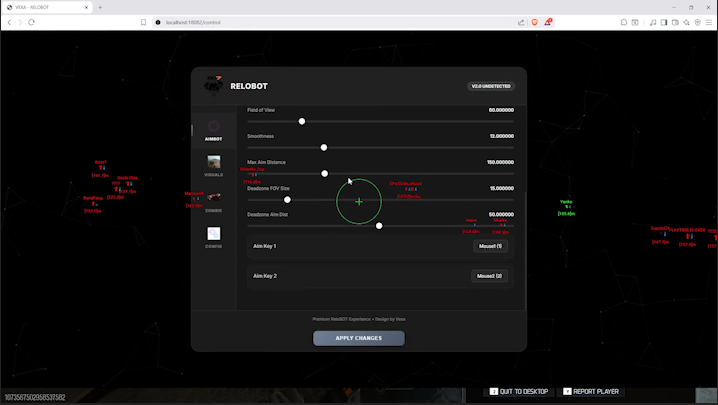Open the Config sidebar section
This screenshot has height=405, width=718.
point(213,236)
